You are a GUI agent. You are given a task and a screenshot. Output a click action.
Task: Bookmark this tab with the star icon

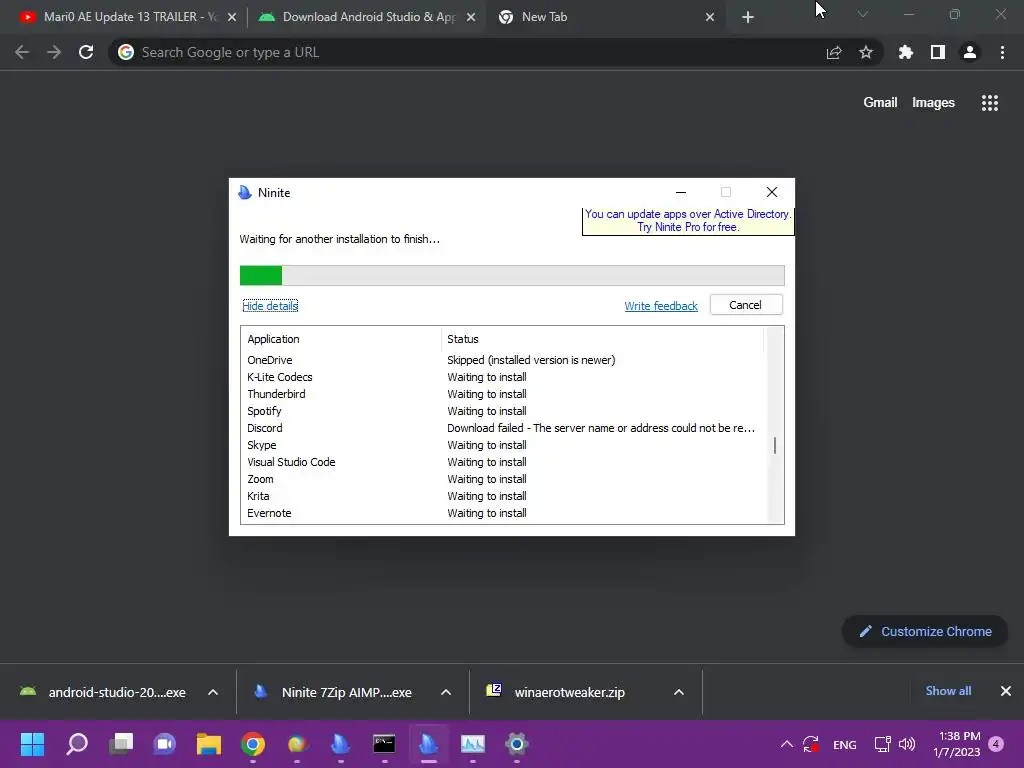[x=866, y=52]
